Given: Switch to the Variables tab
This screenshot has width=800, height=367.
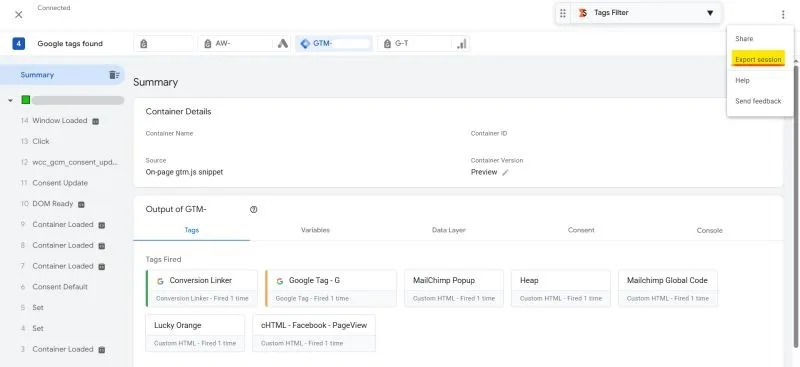Looking at the screenshot, I should click(x=315, y=230).
